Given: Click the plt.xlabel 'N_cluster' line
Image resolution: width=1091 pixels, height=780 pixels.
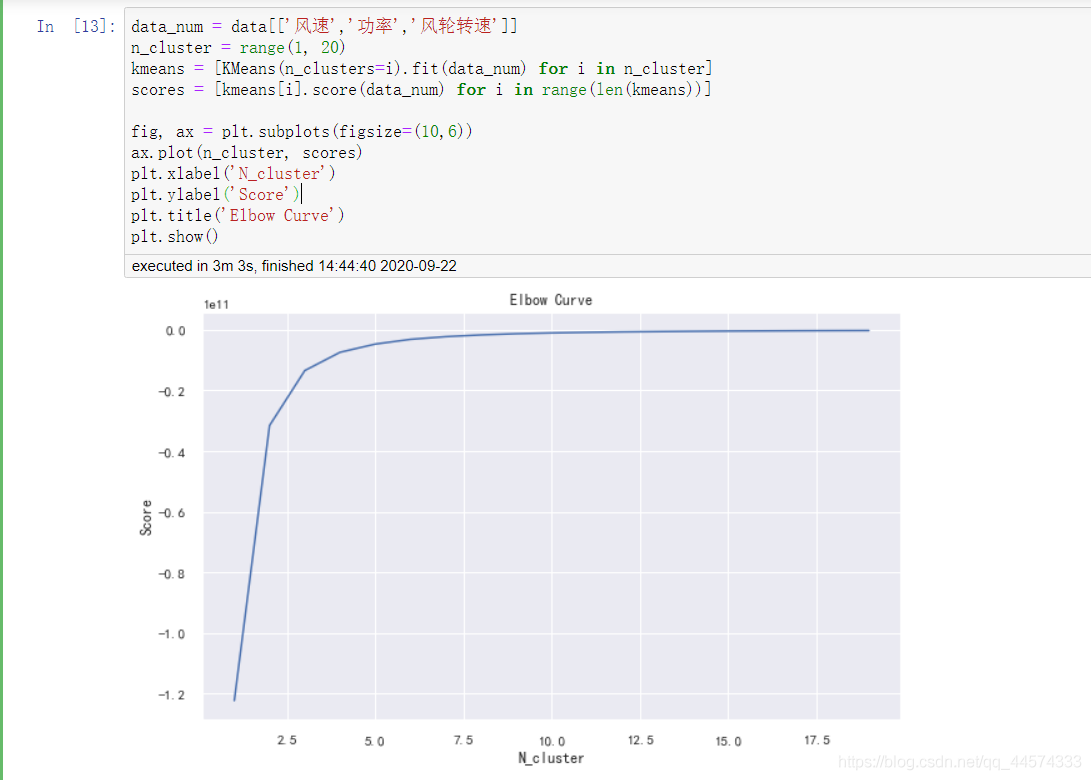Looking at the screenshot, I should [233, 173].
